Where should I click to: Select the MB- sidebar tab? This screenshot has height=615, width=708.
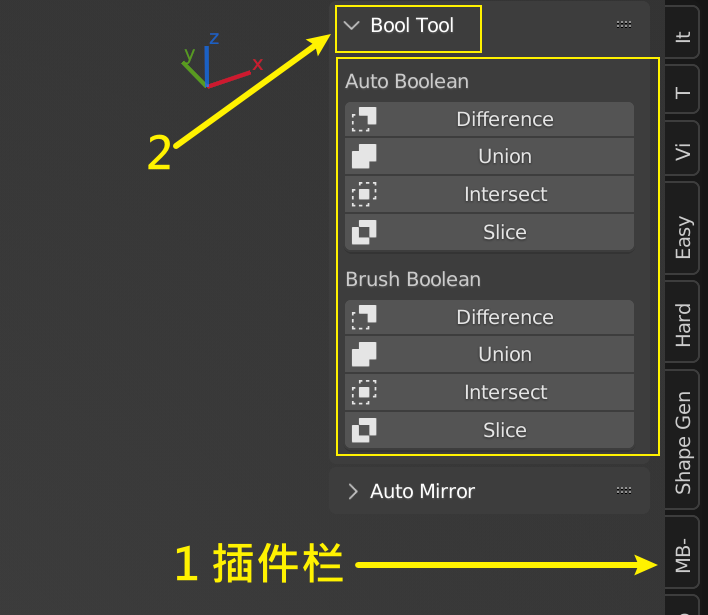[x=682, y=552]
